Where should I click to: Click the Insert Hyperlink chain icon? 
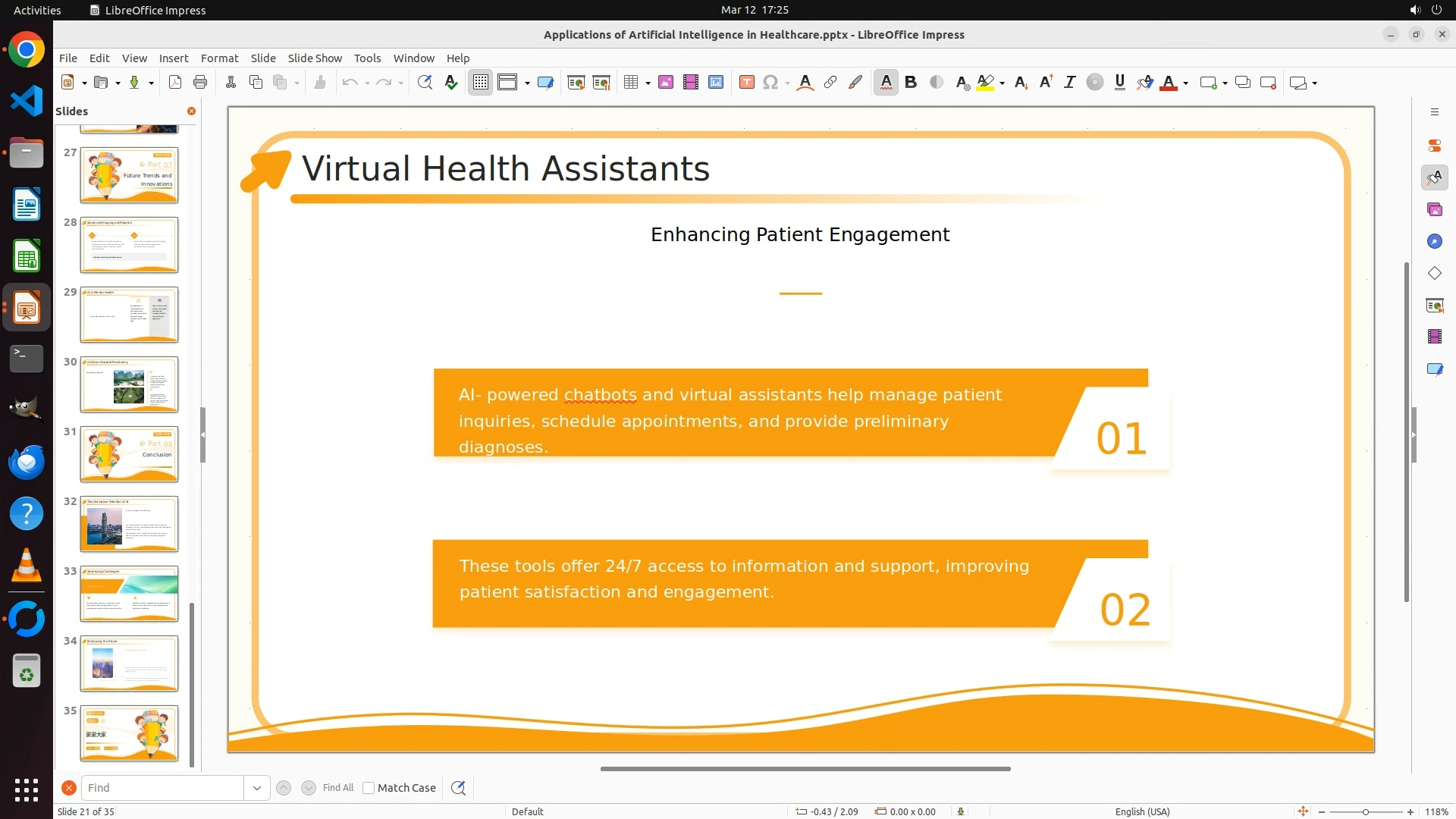tap(830, 83)
